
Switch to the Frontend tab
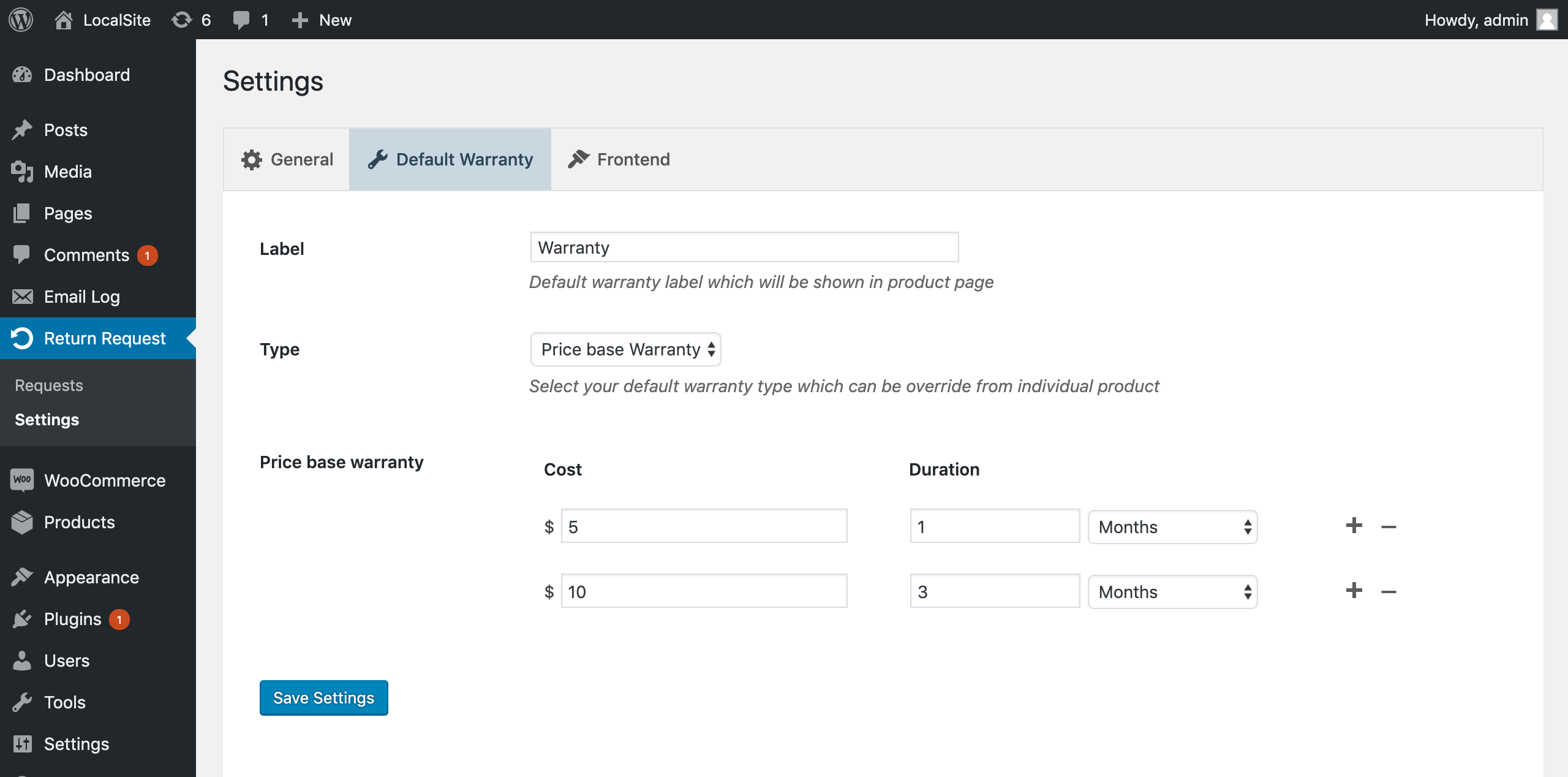tap(619, 159)
